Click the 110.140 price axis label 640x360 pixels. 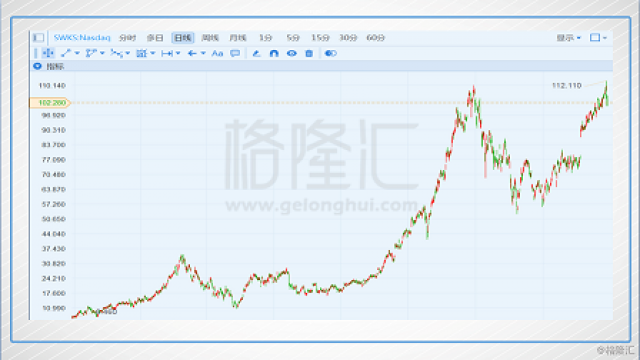tap(52, 85)
